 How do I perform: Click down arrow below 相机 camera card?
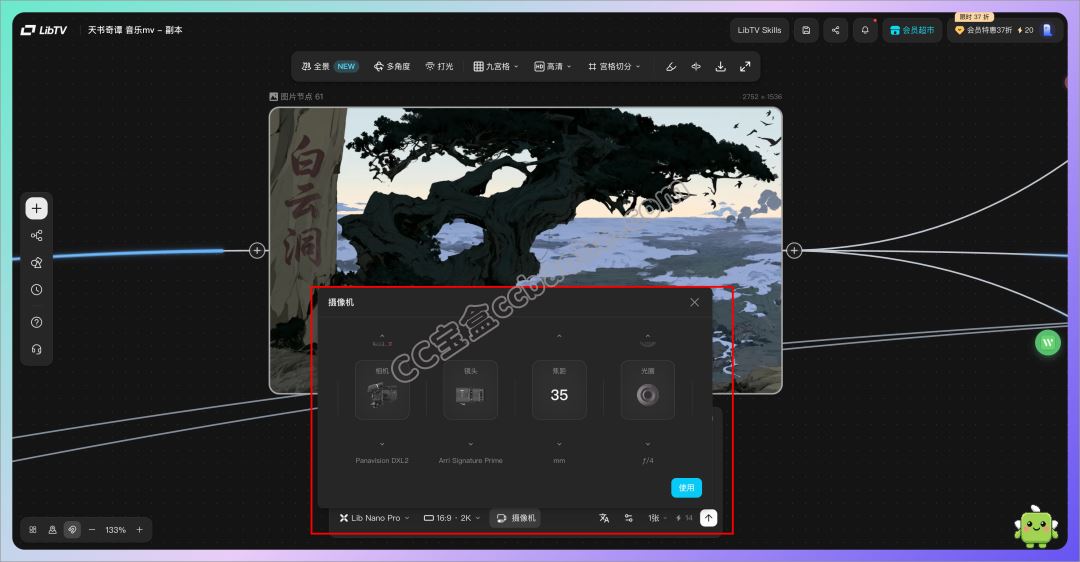tap(382, 444)
